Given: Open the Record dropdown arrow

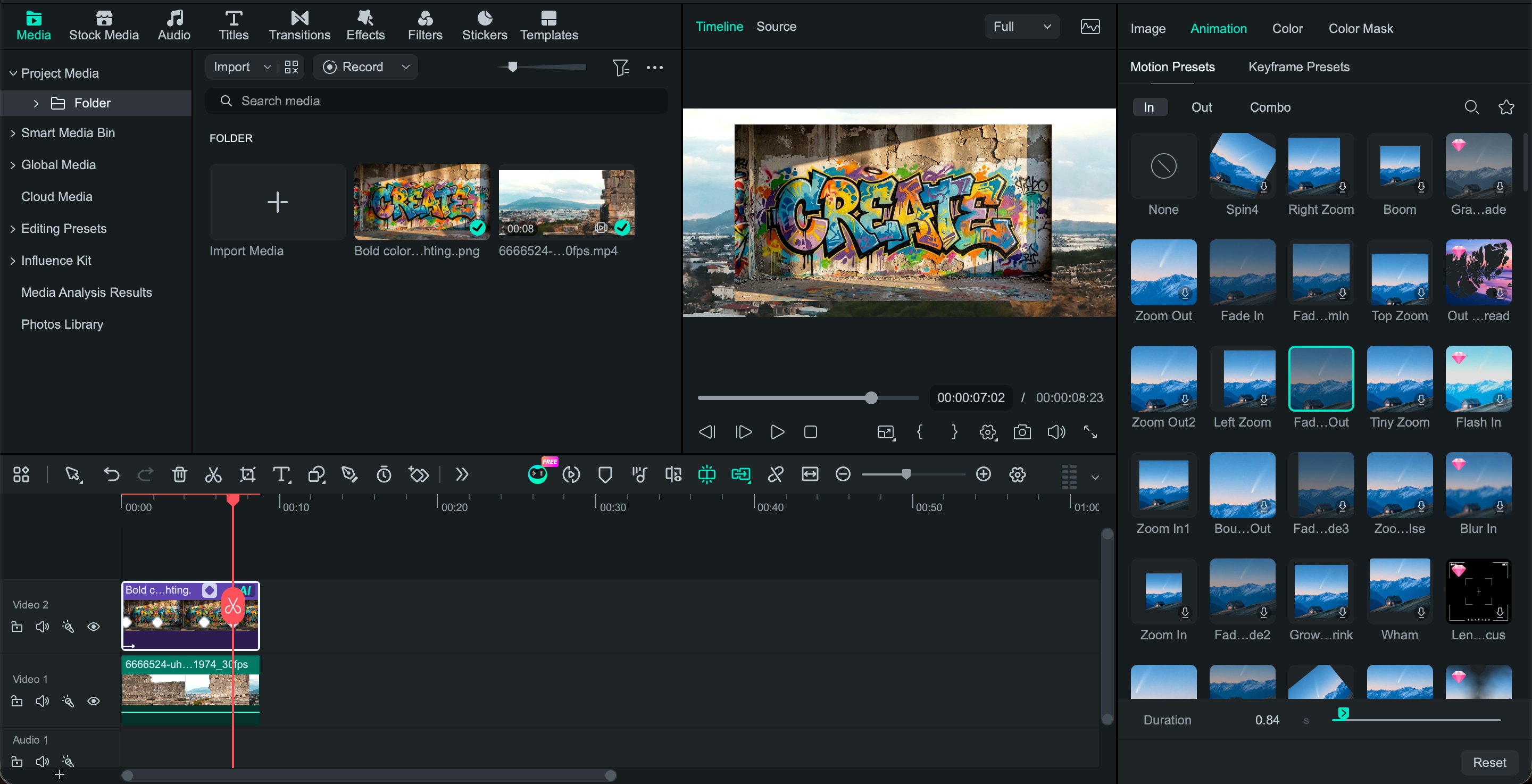Looking at the screenshot, I should 405,67.
